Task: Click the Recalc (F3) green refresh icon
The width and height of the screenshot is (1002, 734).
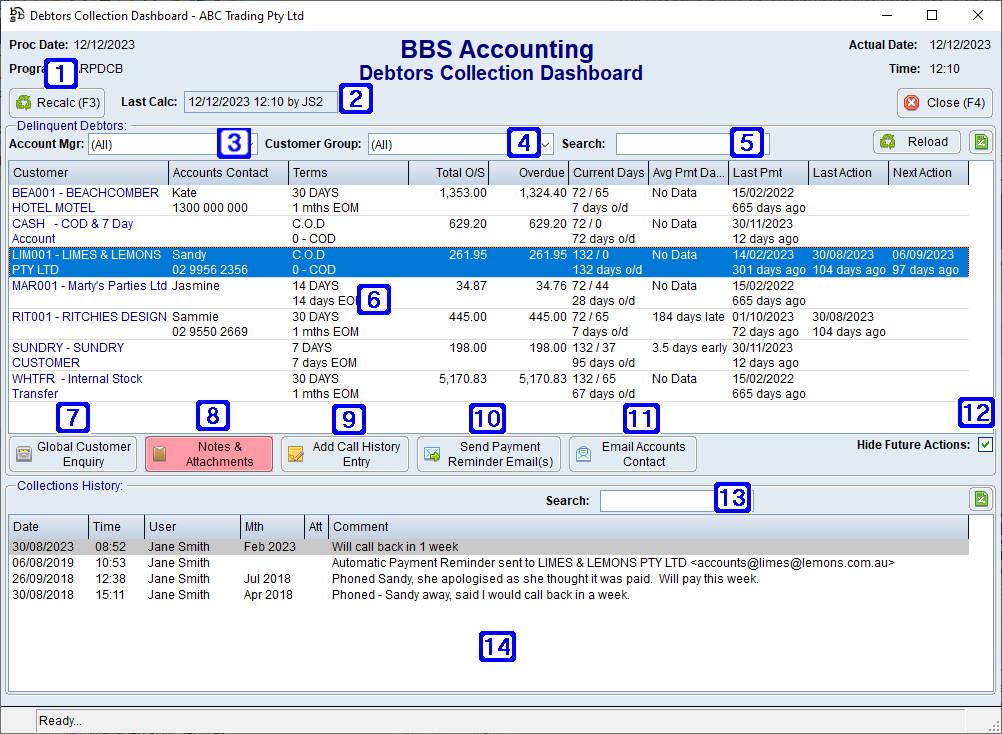Action: (x=22, y=103)
